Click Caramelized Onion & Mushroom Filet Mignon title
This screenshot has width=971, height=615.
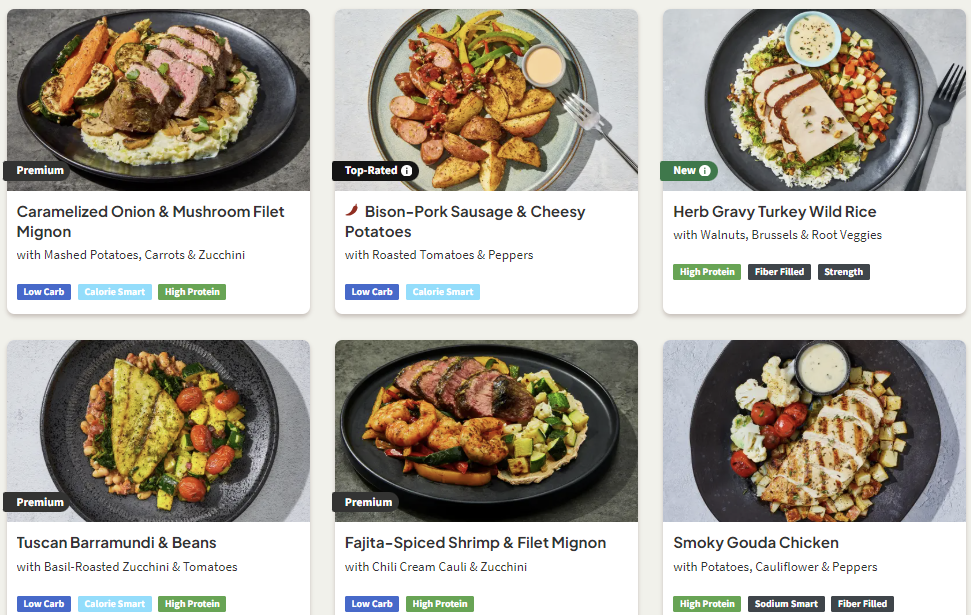[150, 221]
